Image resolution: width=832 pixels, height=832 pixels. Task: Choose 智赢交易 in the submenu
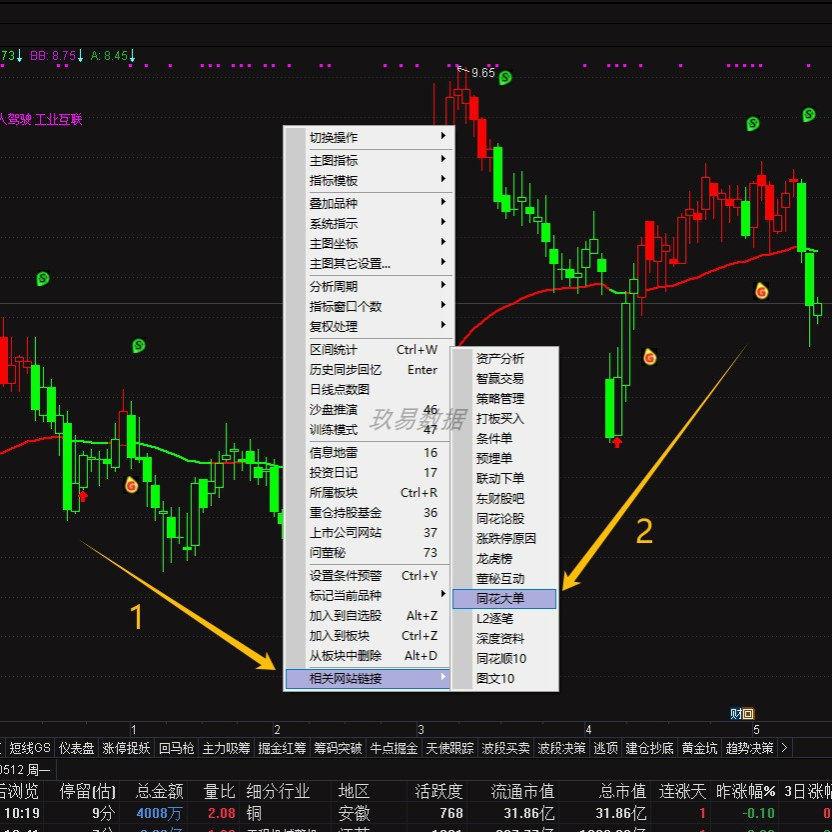(504, 378)
